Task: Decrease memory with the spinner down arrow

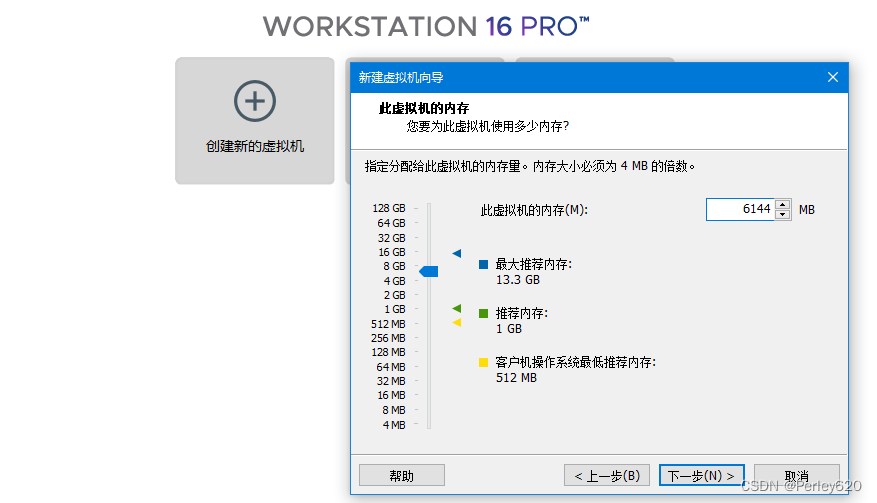Action: [783, 215]
